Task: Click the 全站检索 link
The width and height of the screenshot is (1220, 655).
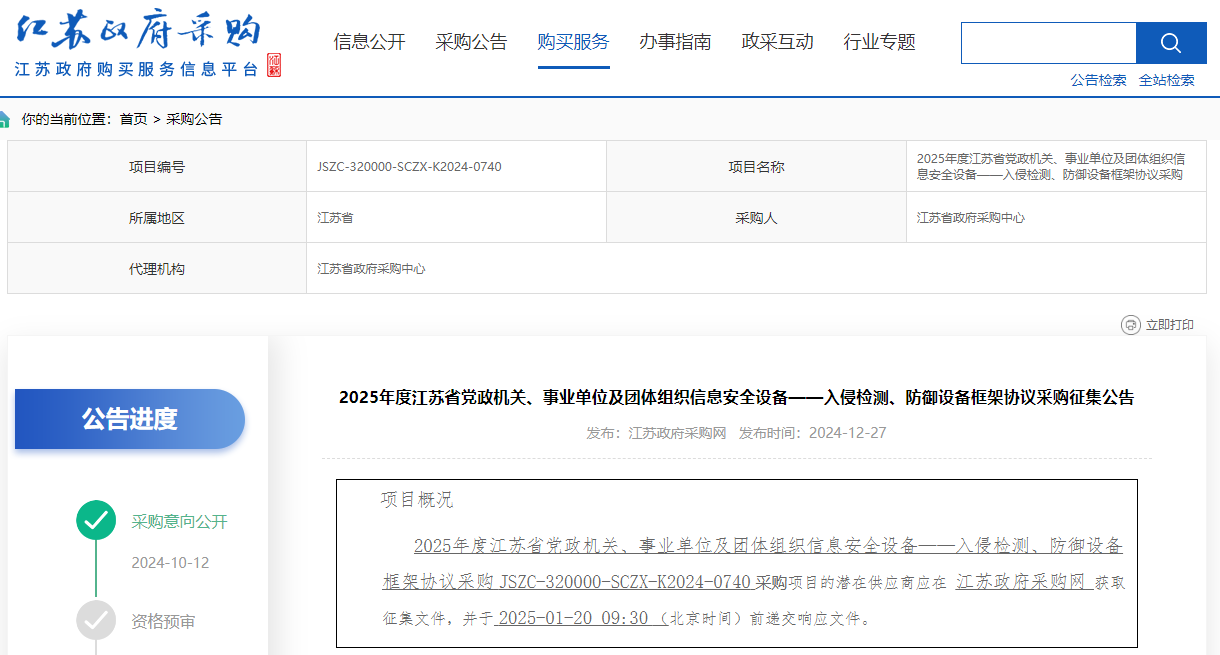Action: click(x=1166, y=80)
